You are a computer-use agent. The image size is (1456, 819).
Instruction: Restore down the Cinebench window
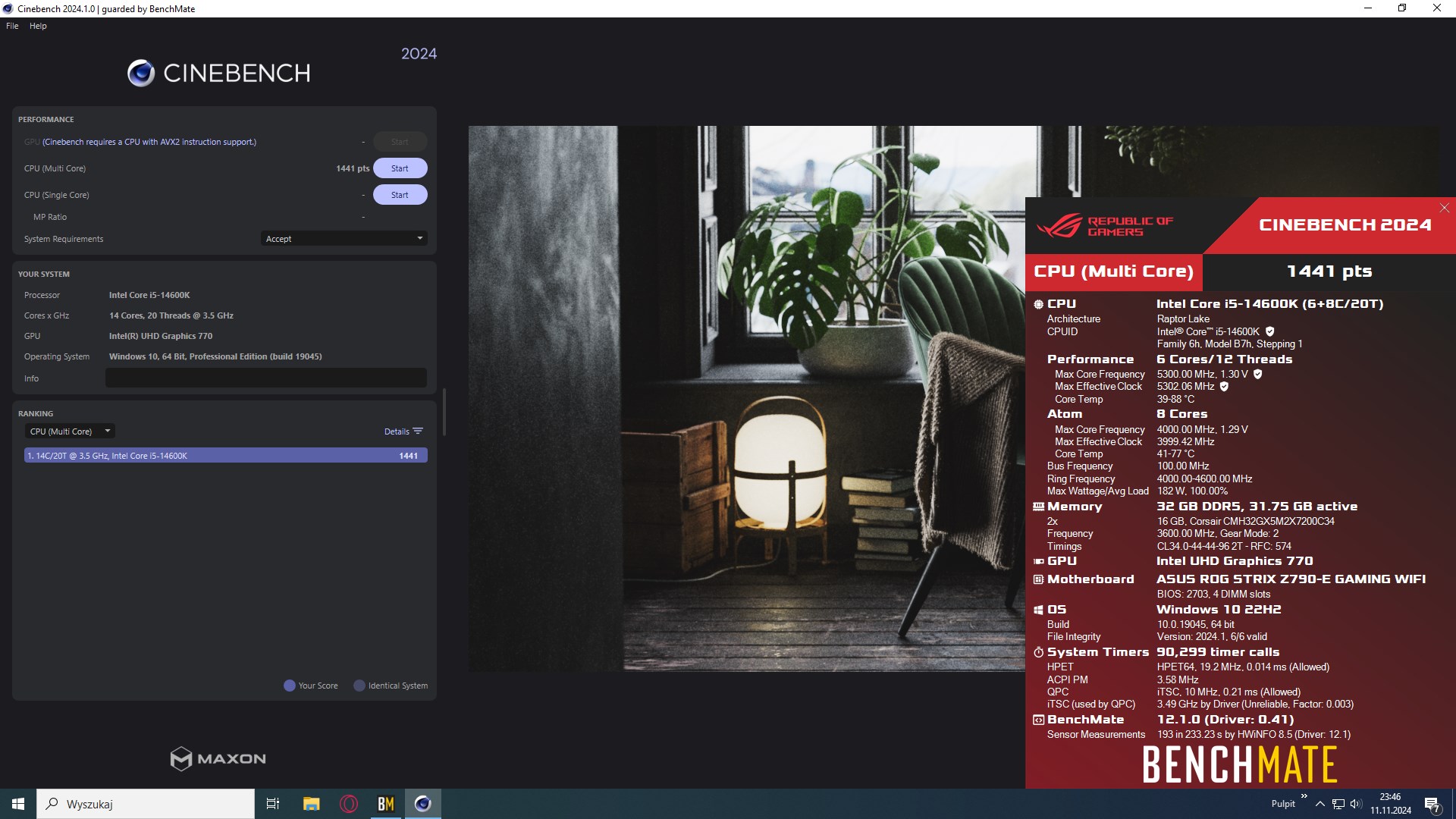pos(1402,8)
